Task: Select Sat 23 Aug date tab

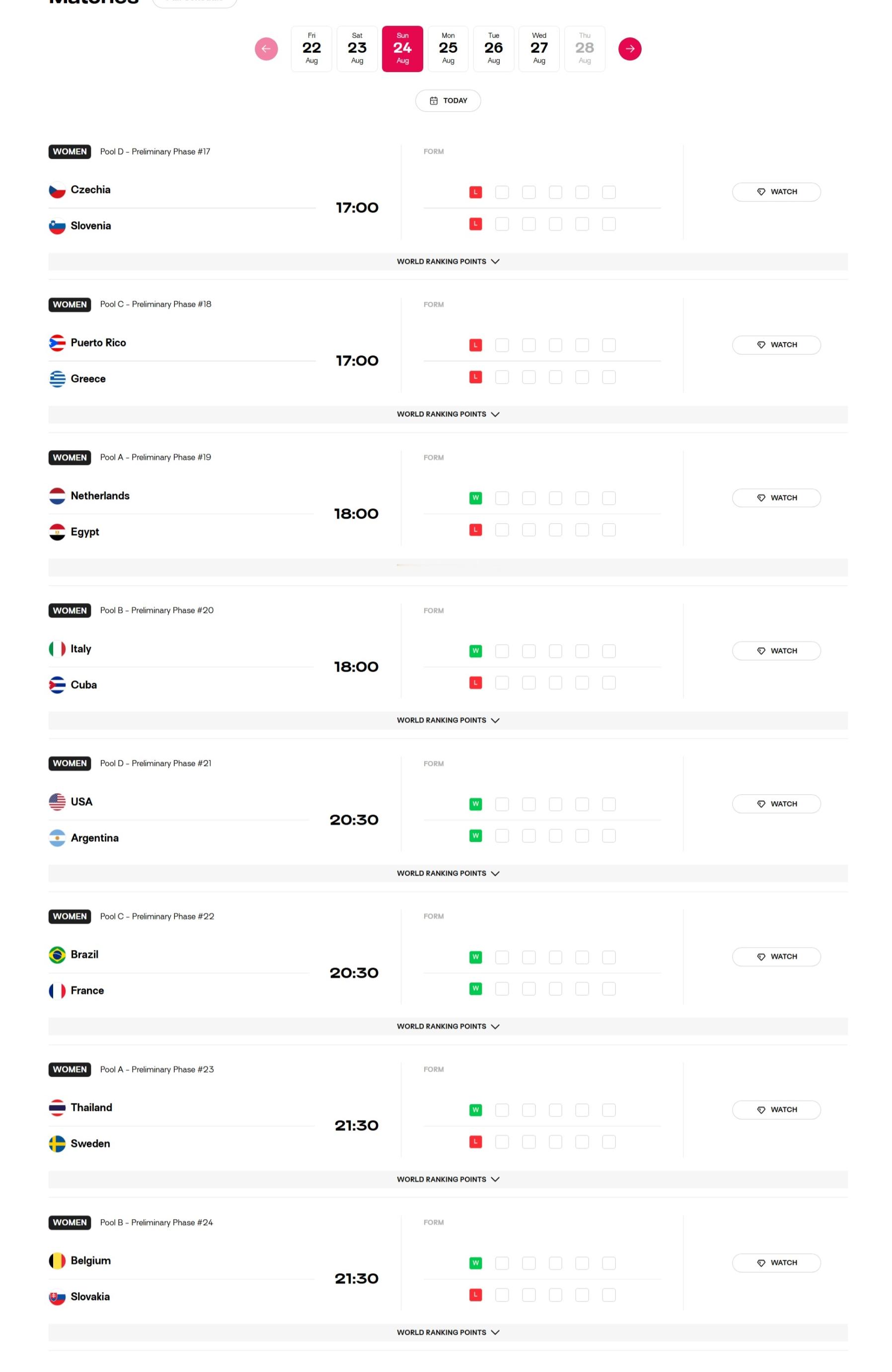Action: tap(357, 49)
